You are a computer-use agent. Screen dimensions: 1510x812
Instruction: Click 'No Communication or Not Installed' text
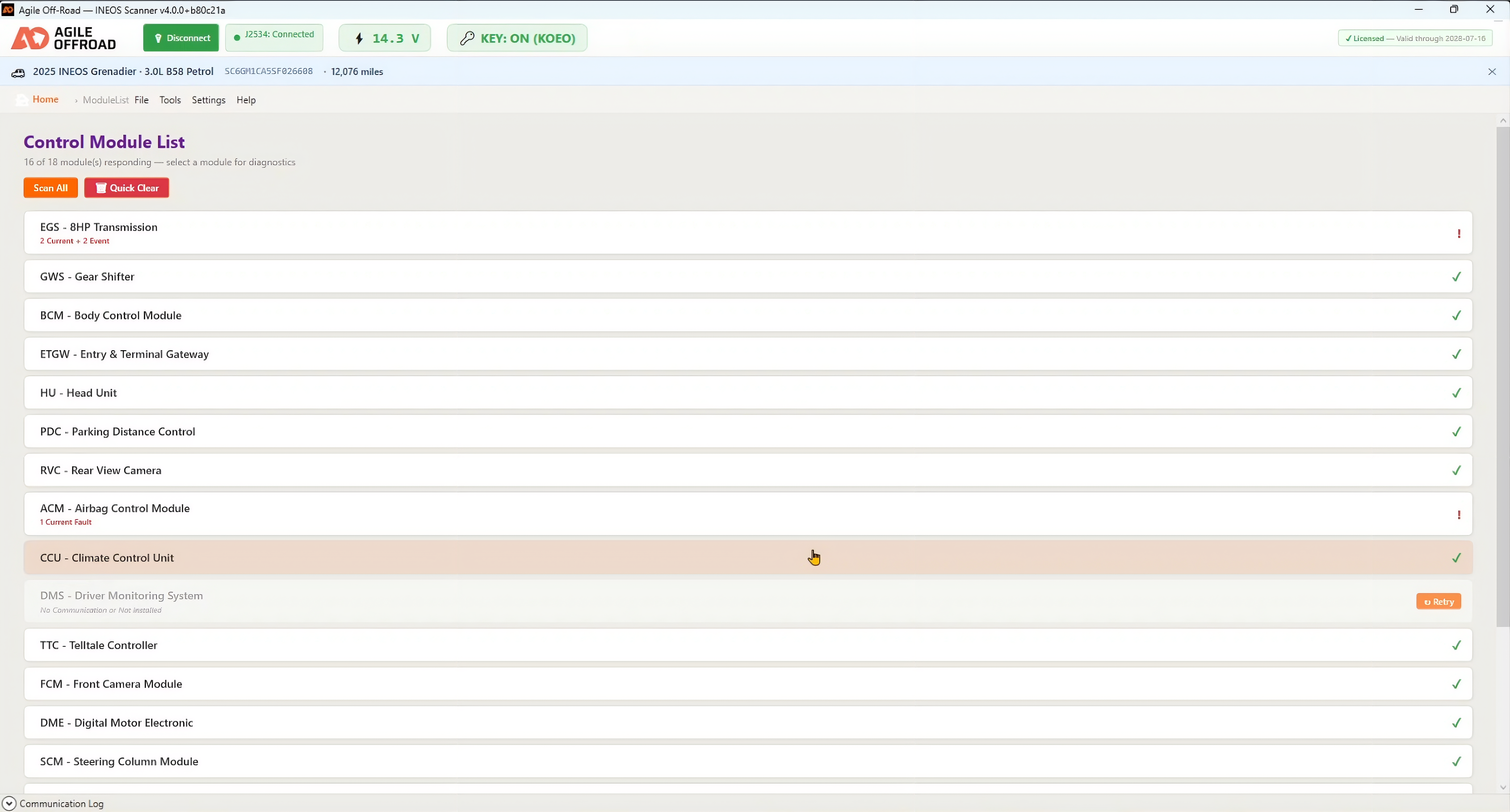pos(101,610)
